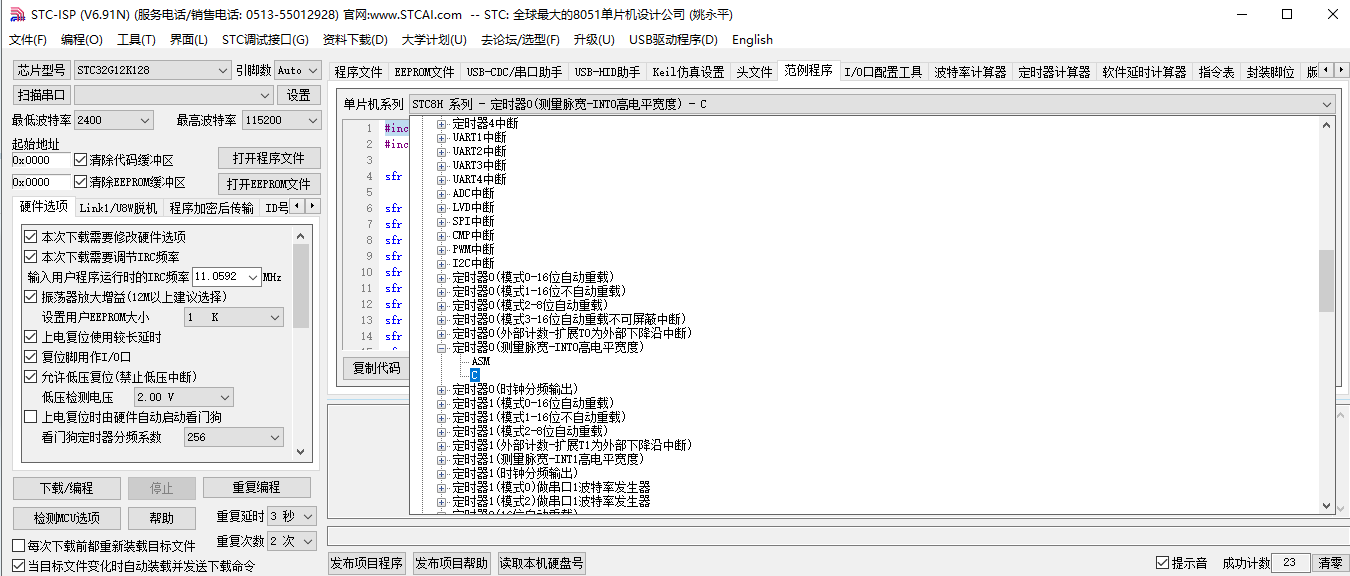Viewport: 1350px width, 576px height.
Task: Click the 清零 counter reset button
Action: (1329, 563)
